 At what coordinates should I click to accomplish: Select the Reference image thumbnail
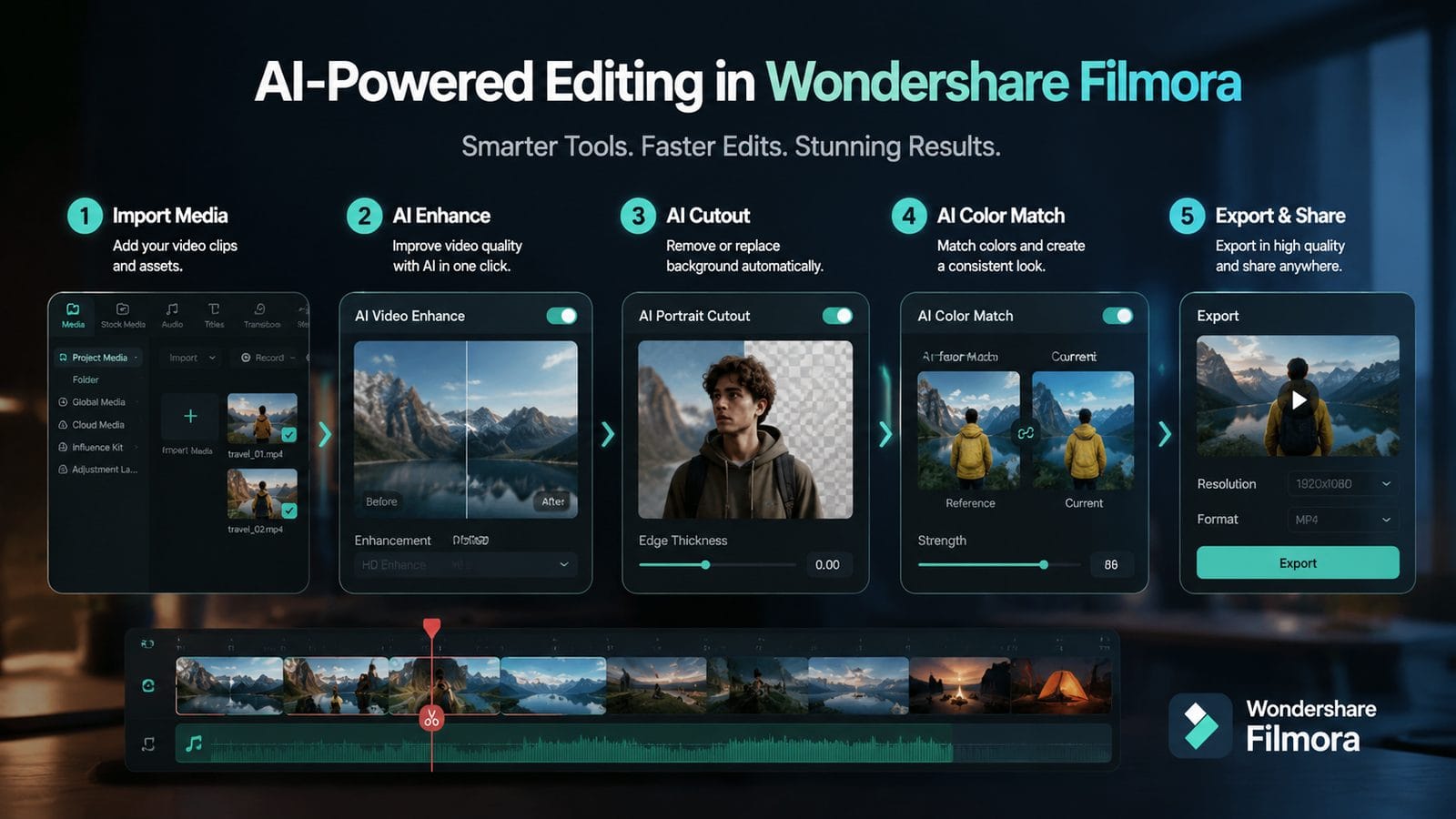[x=968, y=430]
